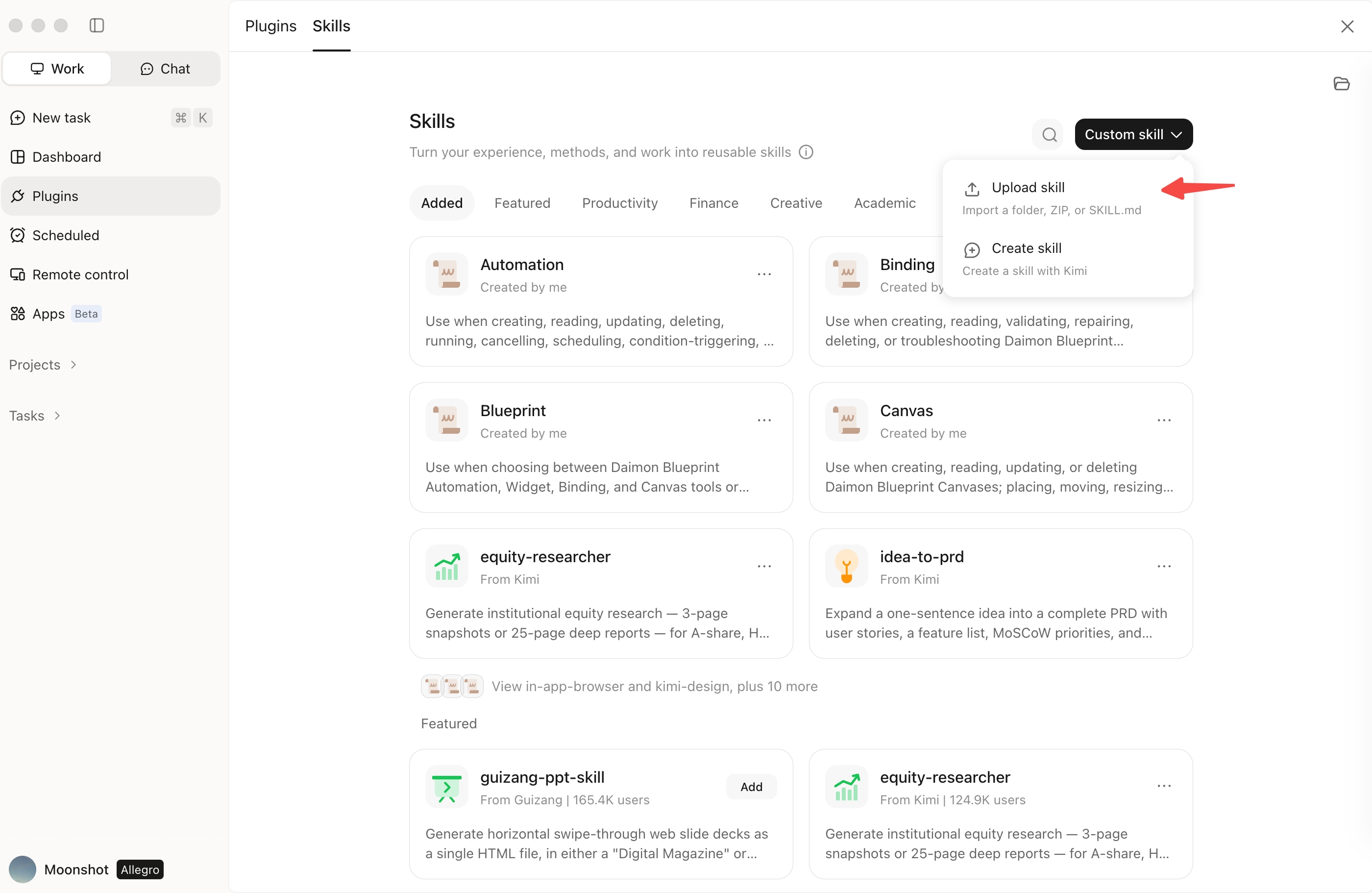1372x893 pixels.
Task: Switch to Work mode
Action: pyautogui.click(x=57, y=69)
